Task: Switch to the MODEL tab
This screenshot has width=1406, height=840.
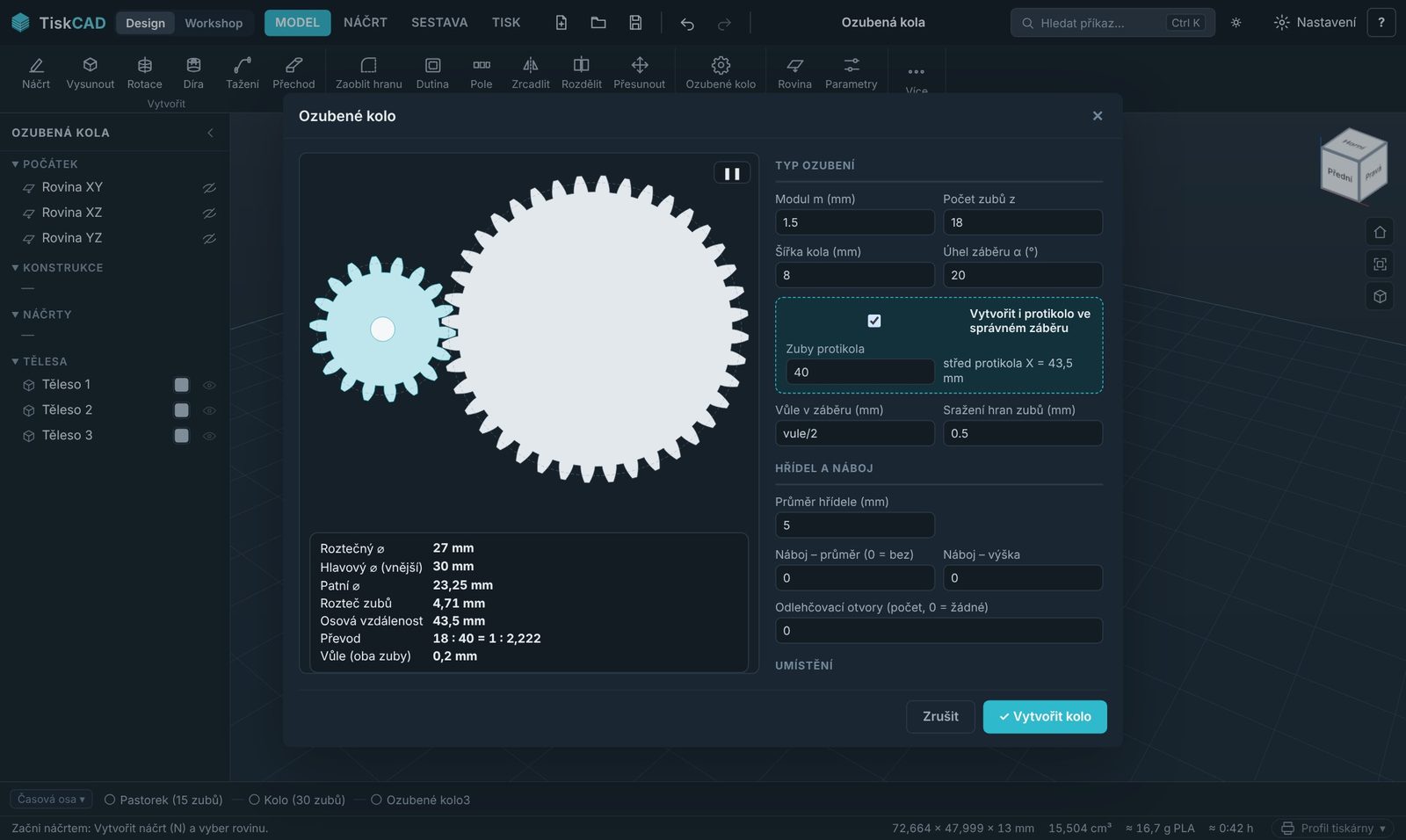Action: tap(297, 23)
